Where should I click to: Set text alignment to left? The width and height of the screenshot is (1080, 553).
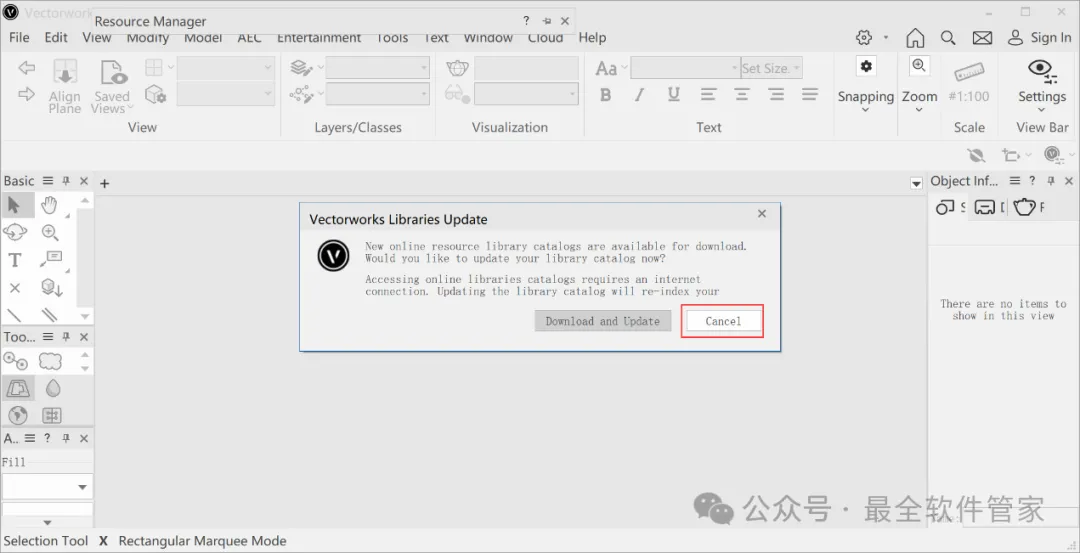pos(708,94)
